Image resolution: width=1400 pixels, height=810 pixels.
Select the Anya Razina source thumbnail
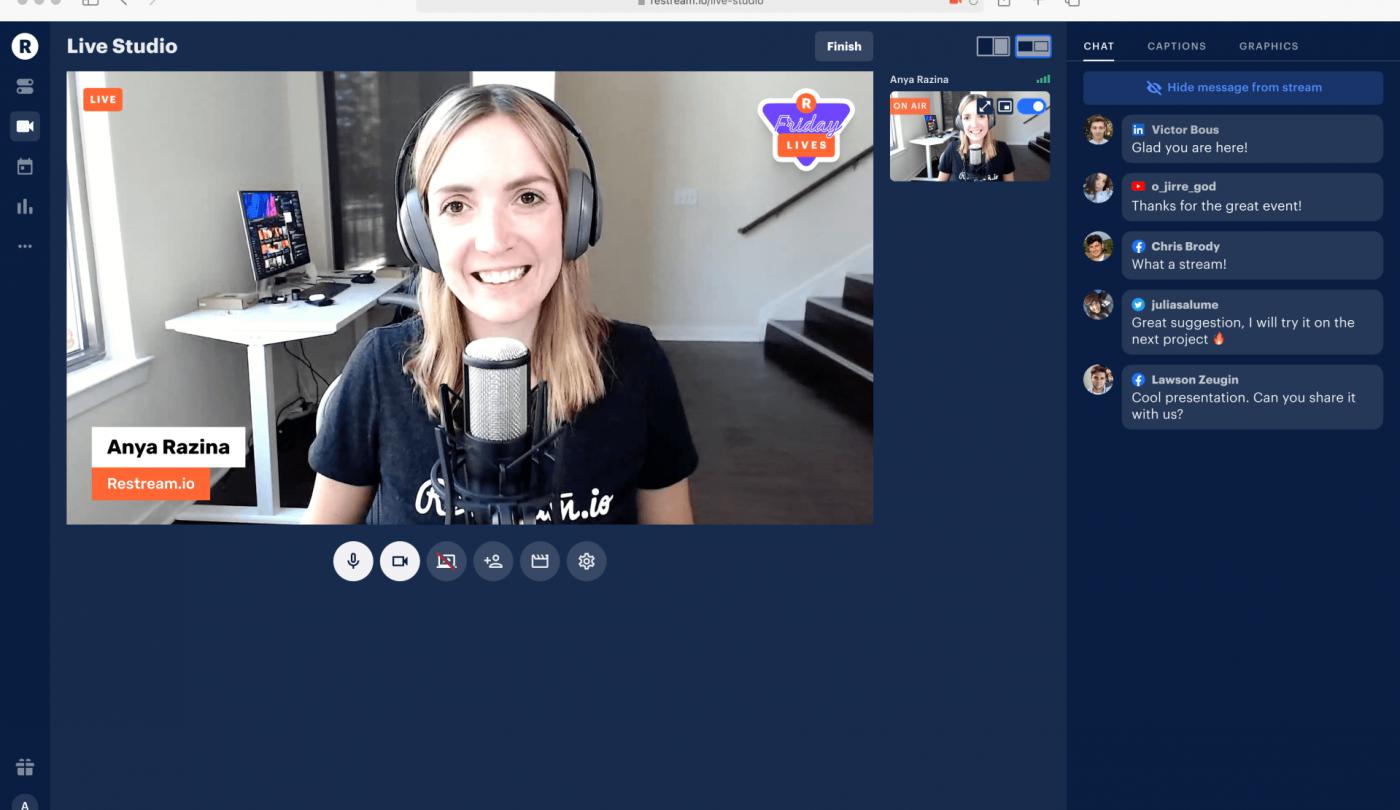(970, 136)
